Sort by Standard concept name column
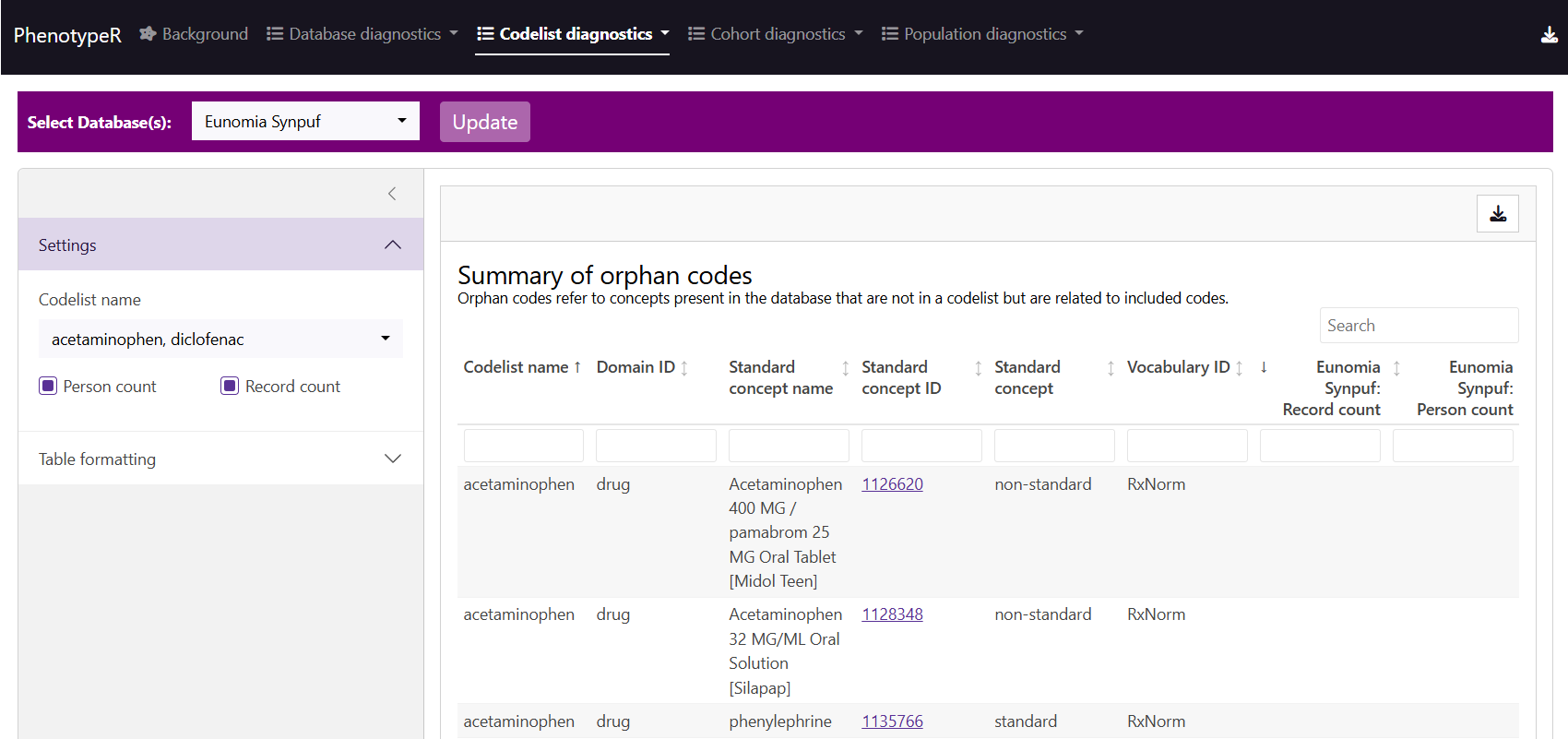The width and height of the screenshot is (1568, 739). (x=845, y=368)
